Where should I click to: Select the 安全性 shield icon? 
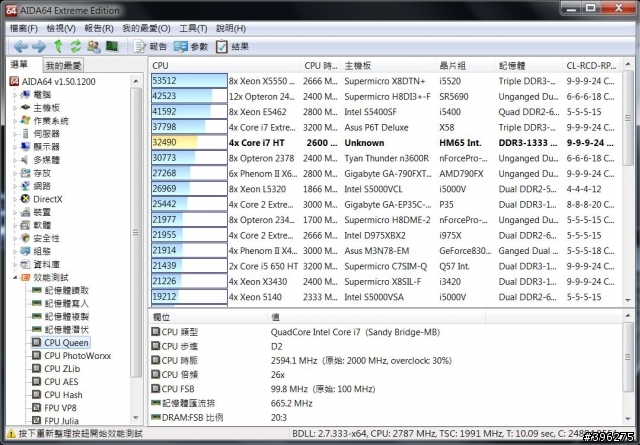coord(25,238)
